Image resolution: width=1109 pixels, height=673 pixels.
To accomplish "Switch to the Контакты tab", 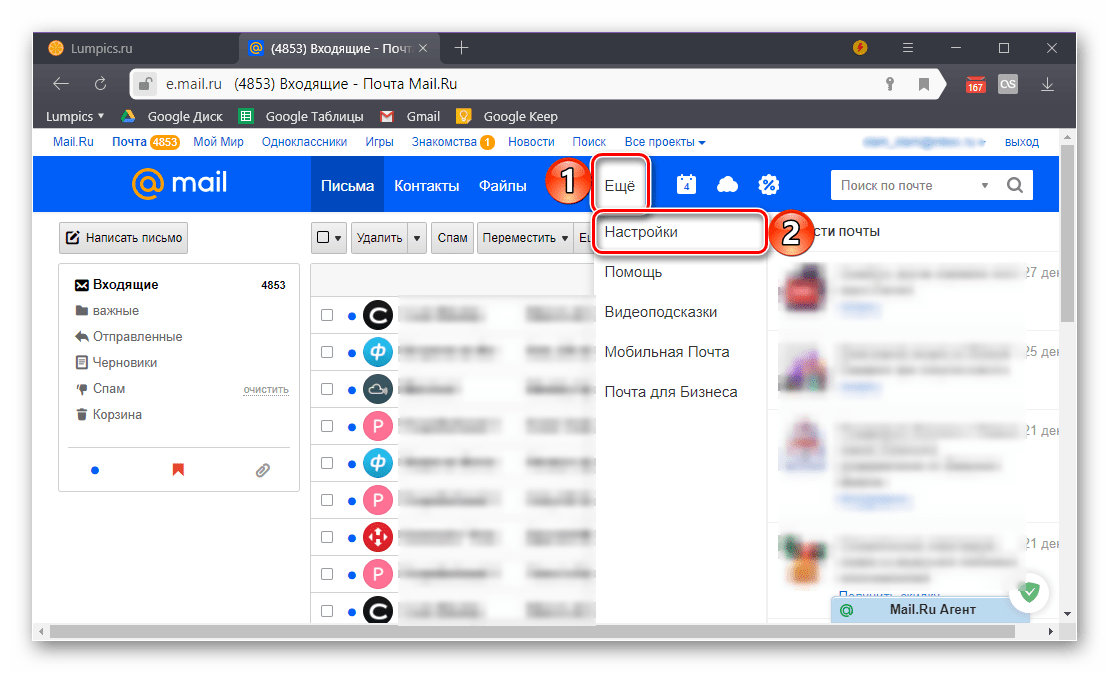I will point(426,185).
